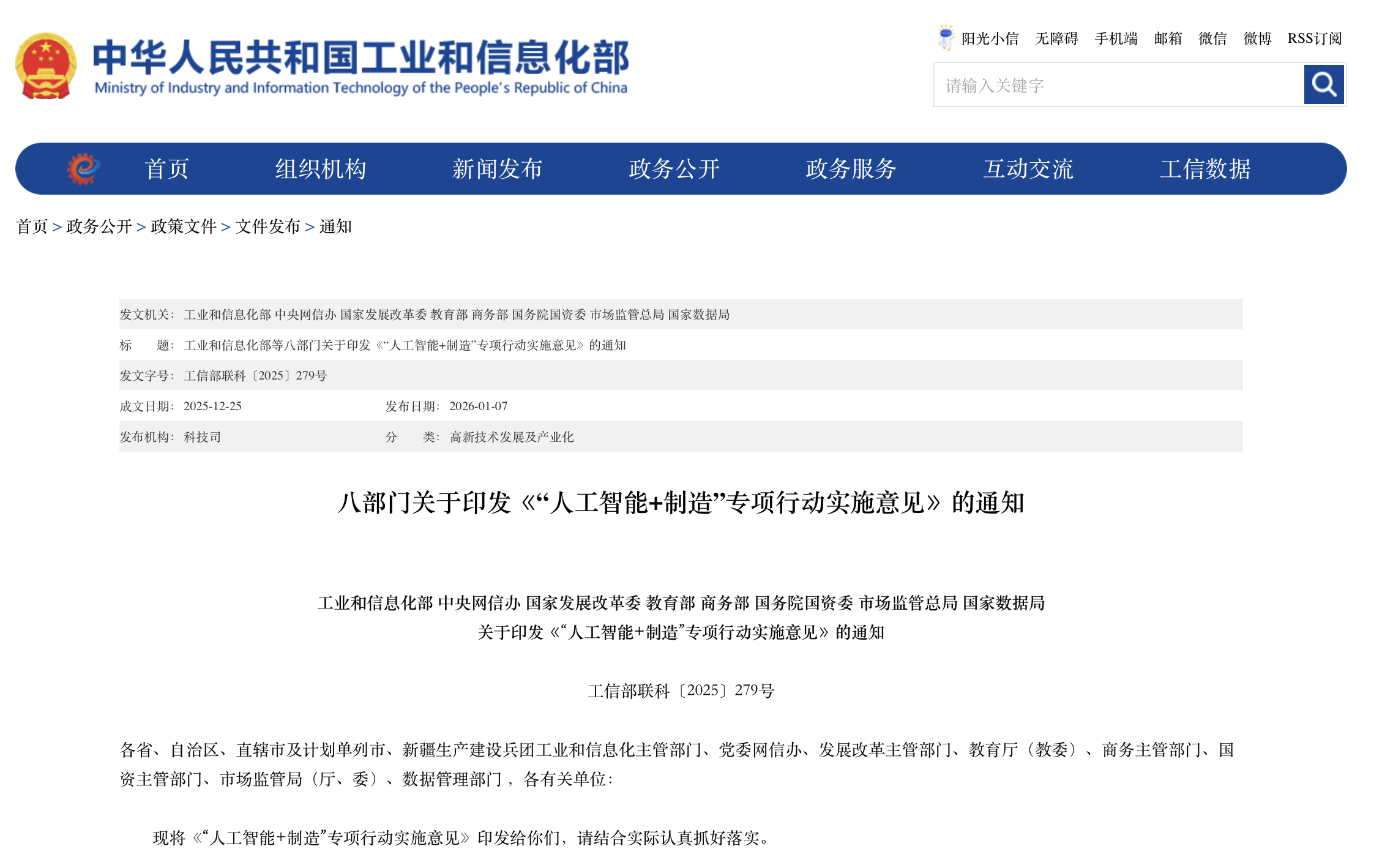Click 政策文件 in the breadcrumb
1382x868 pixels.
tap(184, 226)
